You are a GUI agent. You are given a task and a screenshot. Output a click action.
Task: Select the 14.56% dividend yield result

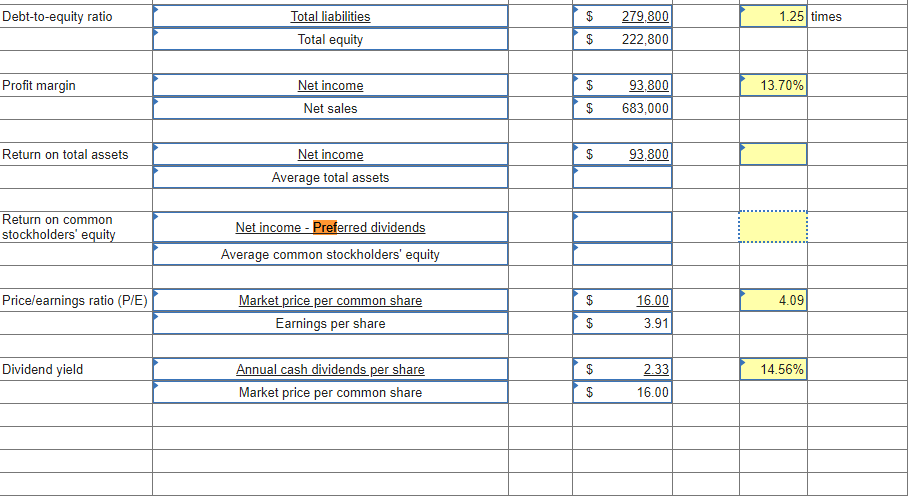pyautogui.click(x=773, y=370)
